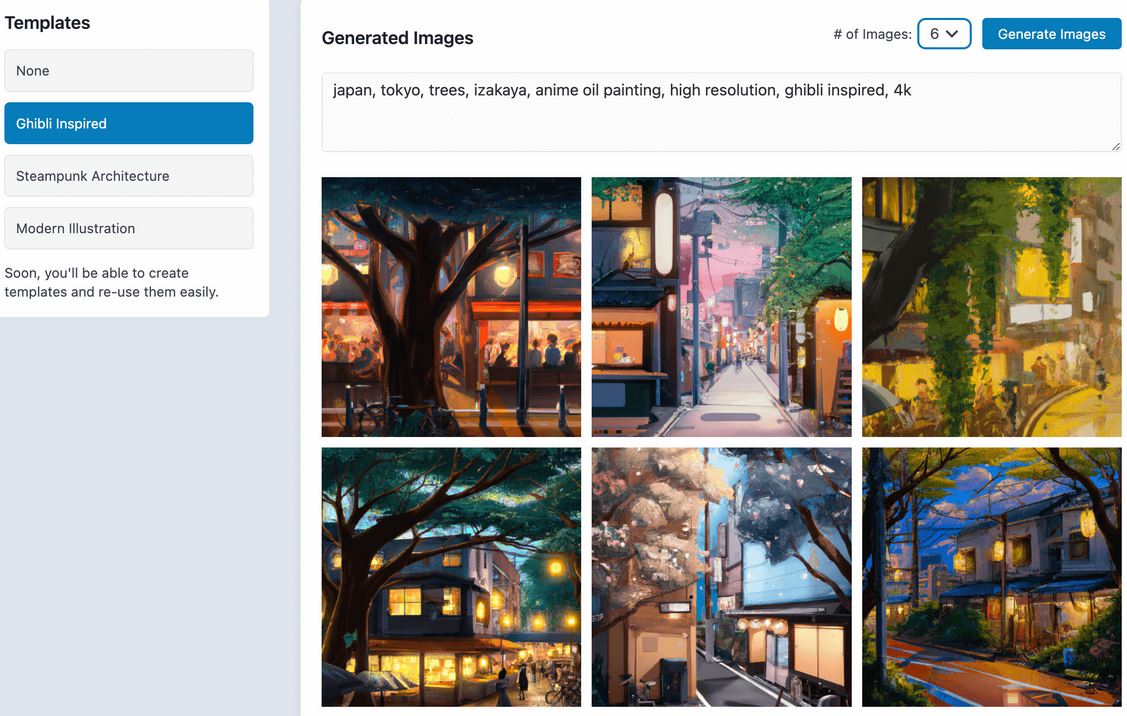Click the templates coming soon note text
1127x716 pixels.
(x=111, y=283)
